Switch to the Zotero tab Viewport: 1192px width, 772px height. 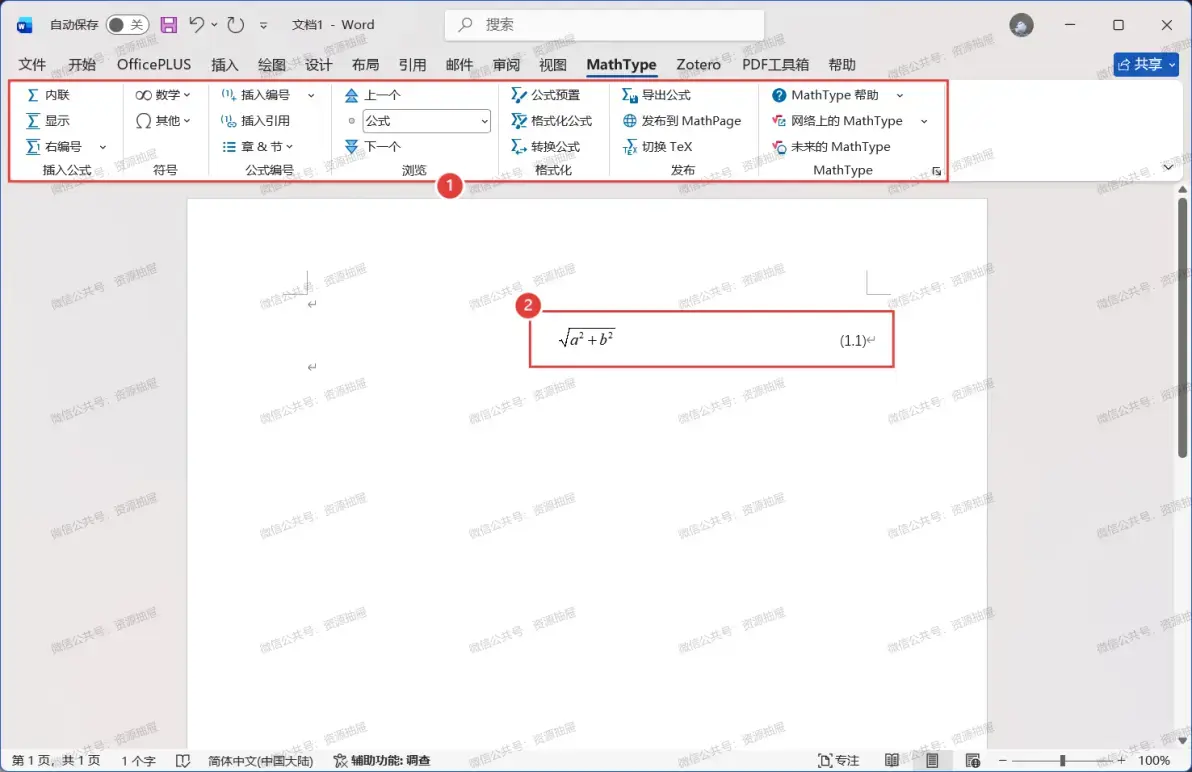pyautogui.click(x=698, y=65)
